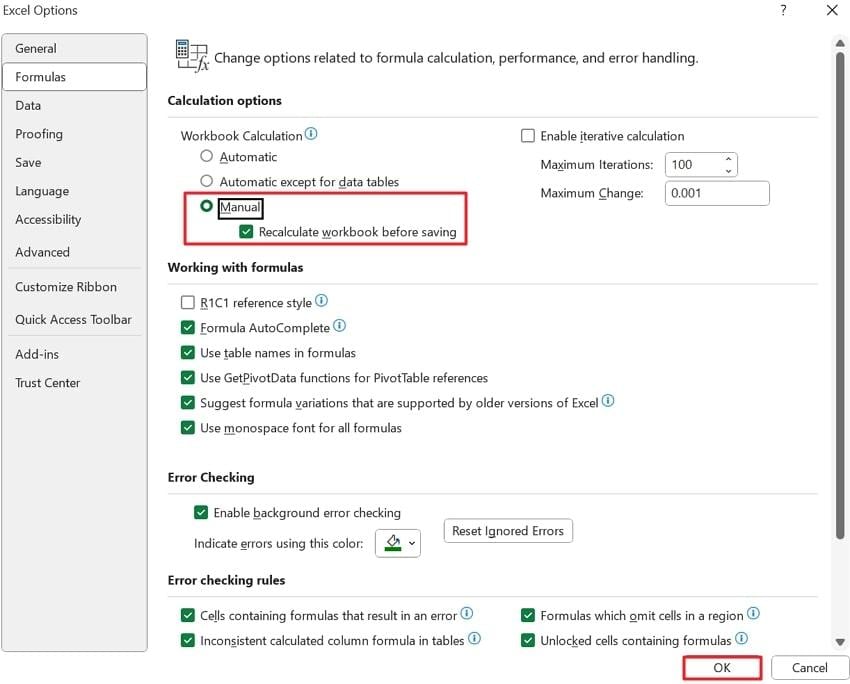This screenshot has height=684, width=850.
Task: Click the Reset Ignored Errors button
Action: click(508, 531)
